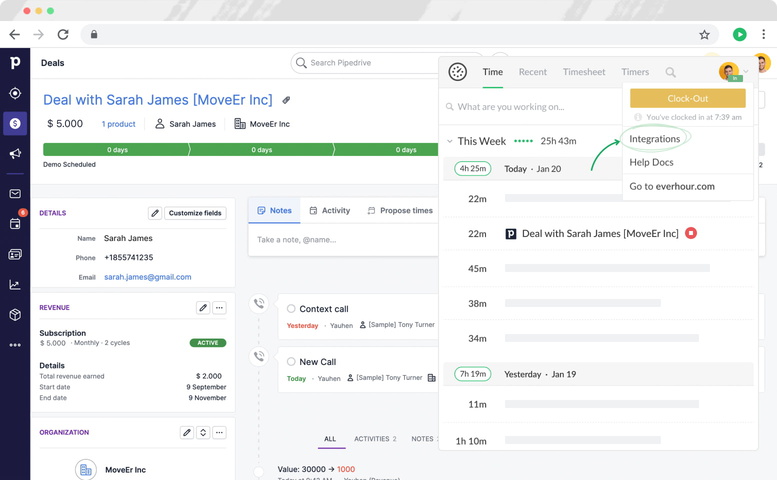Click sarah.james@gmail.com email link

[x=148, y=277]
